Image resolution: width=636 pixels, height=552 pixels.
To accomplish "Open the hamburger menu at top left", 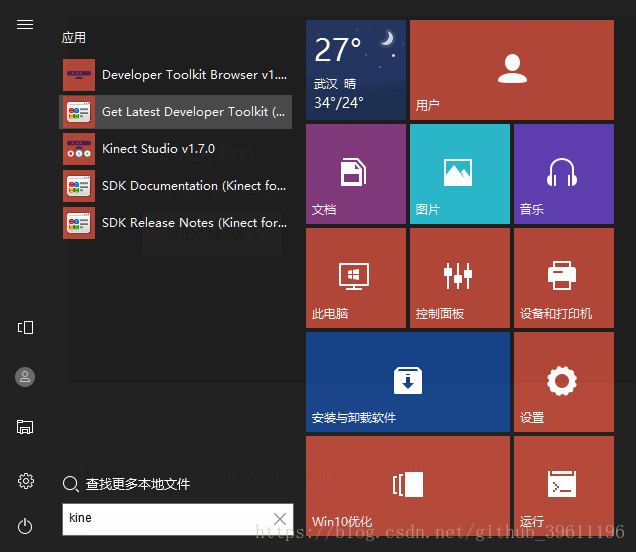I will click(25, 25).
